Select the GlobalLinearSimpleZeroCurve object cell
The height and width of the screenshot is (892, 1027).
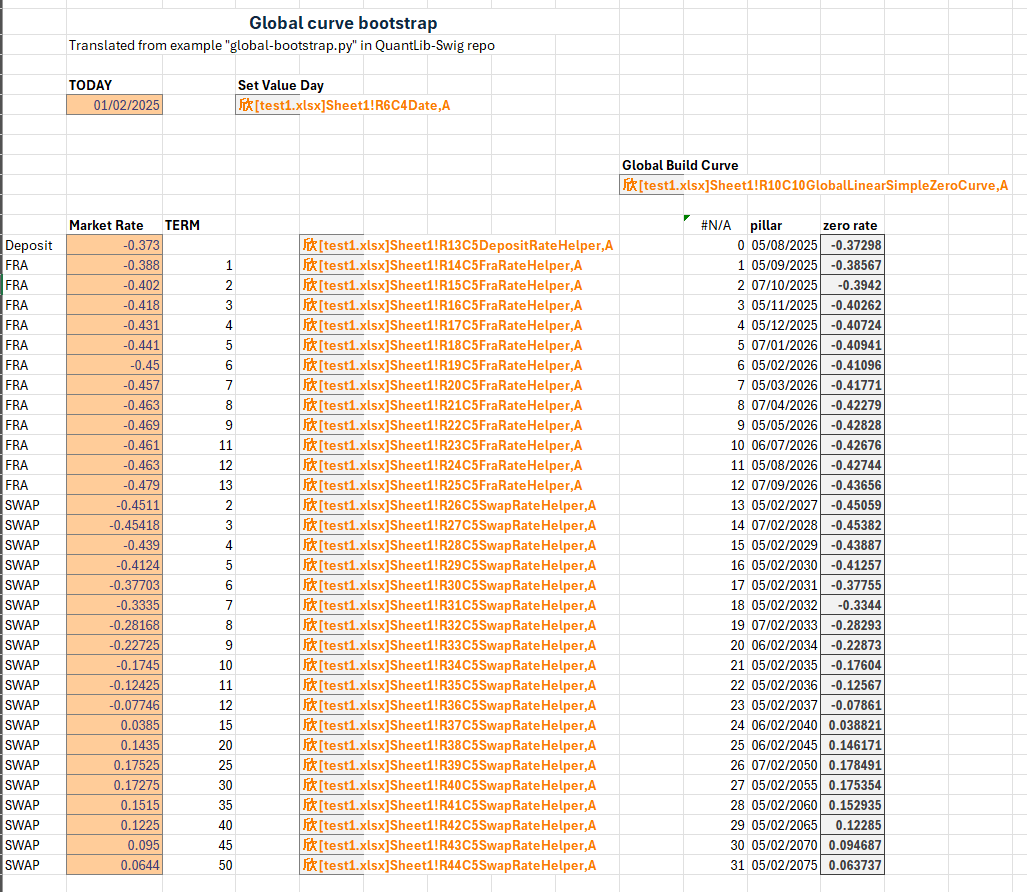pyautogui.click(x=815, y=185)
